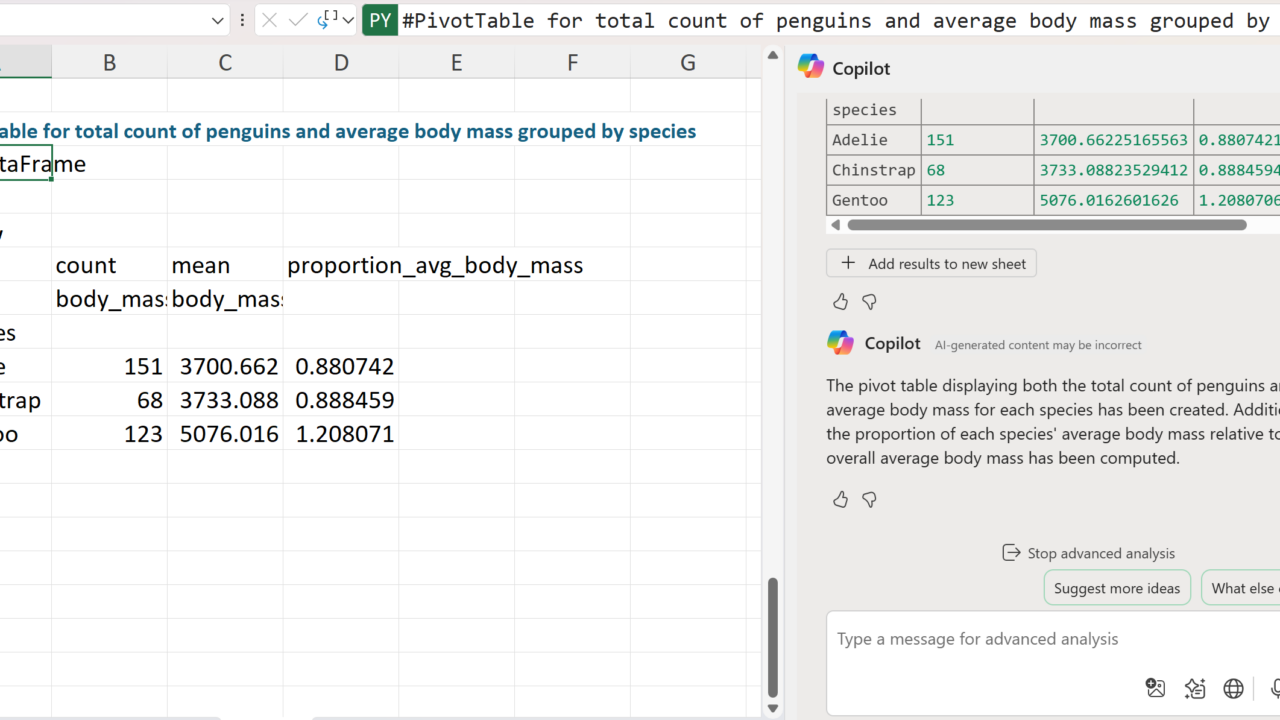Click the results table horizontal scrollbar

click(1046, 225)
